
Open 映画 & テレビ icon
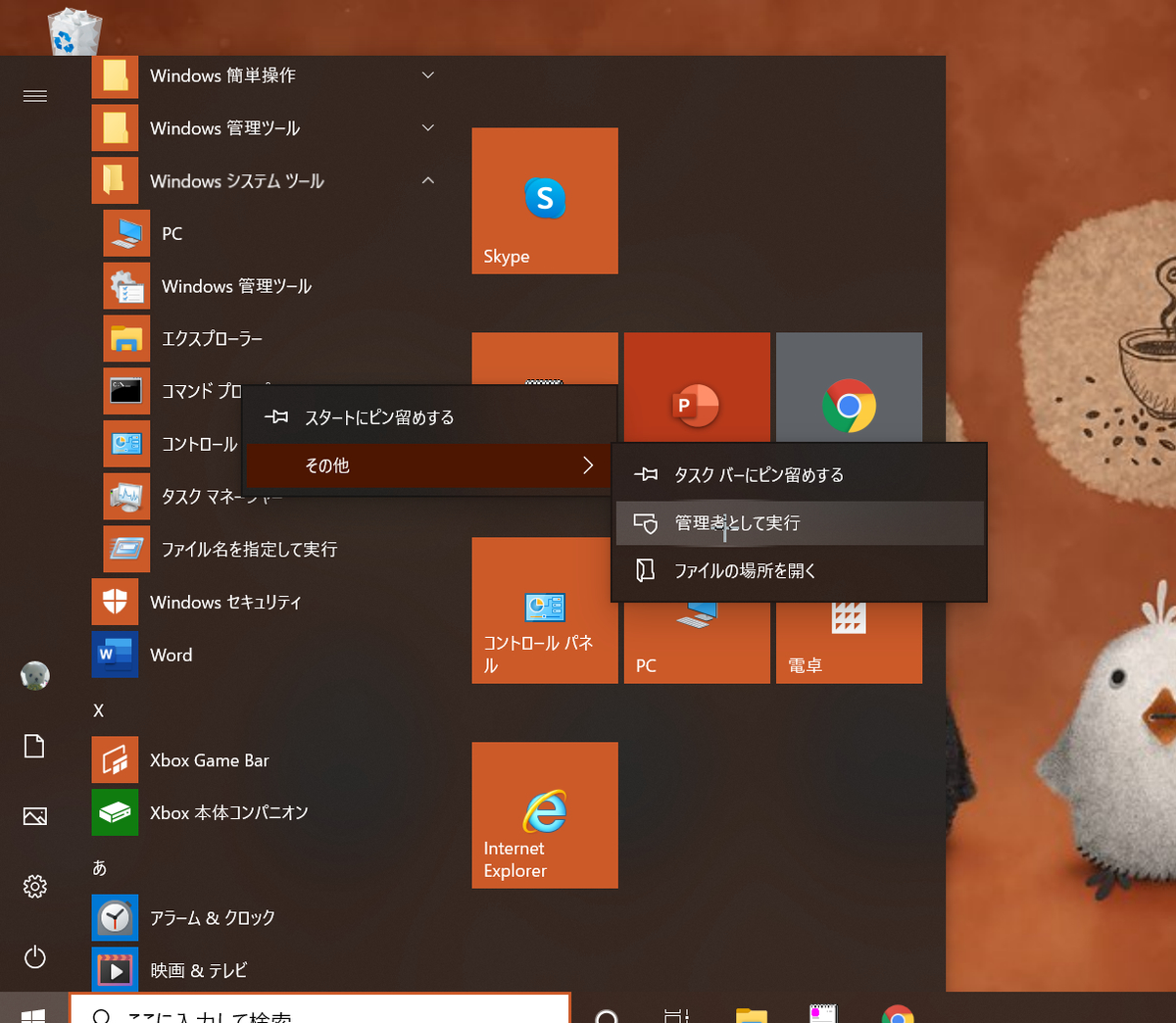tap(115, 970)
